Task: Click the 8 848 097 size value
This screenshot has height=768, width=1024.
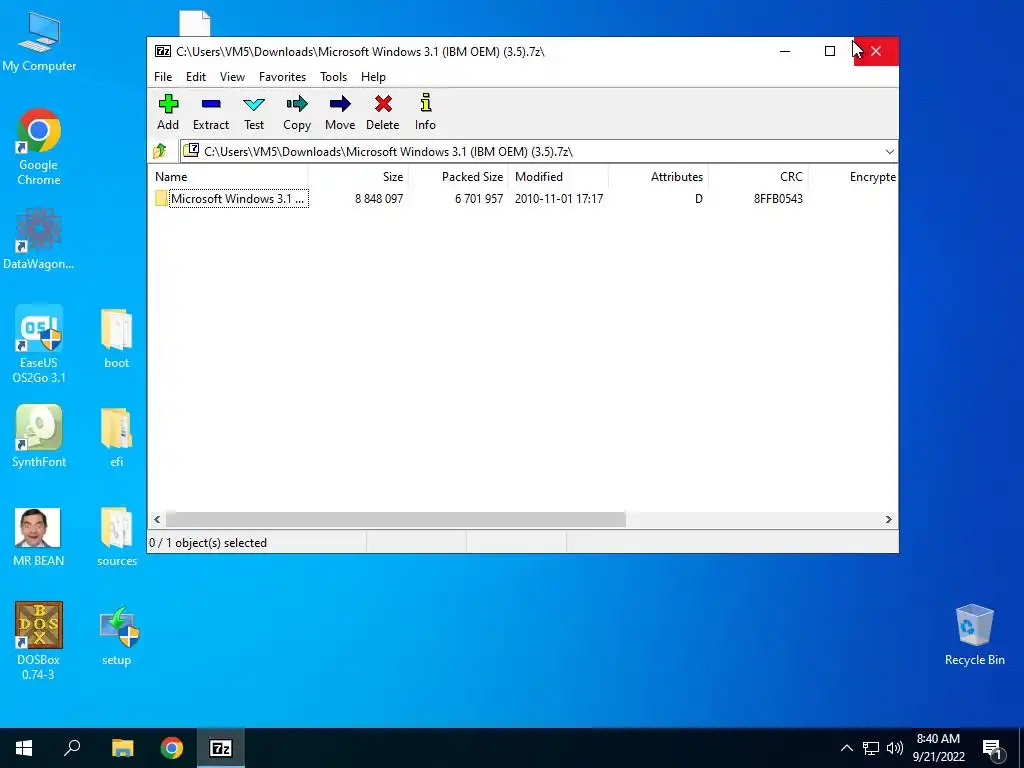Action: [x=379, y=199]
